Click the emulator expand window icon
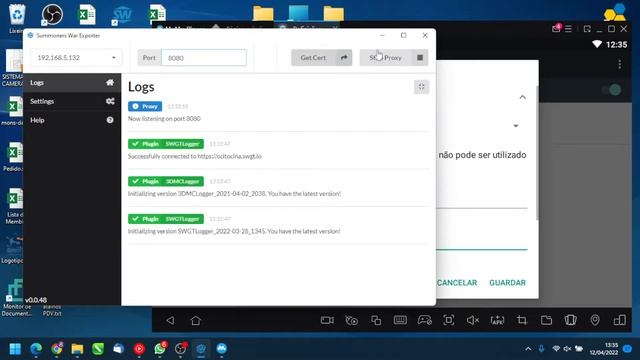Screen dimensions: 640x360 point(587,29)
